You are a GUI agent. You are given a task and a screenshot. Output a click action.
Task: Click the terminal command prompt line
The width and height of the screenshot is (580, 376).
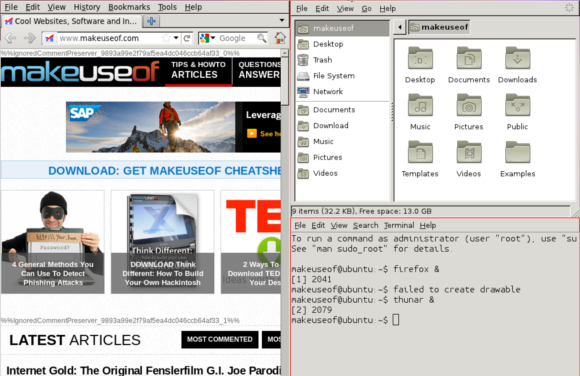[x=346, y=320]
